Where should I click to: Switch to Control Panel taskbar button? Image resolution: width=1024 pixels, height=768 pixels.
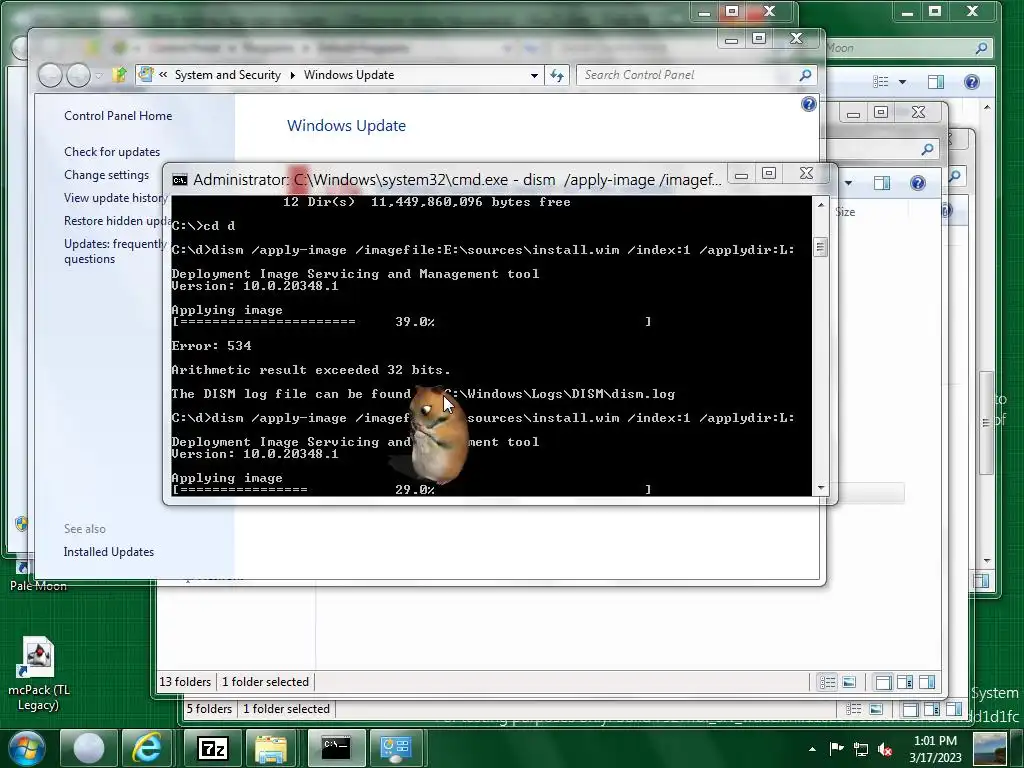(x=396, y=748)
